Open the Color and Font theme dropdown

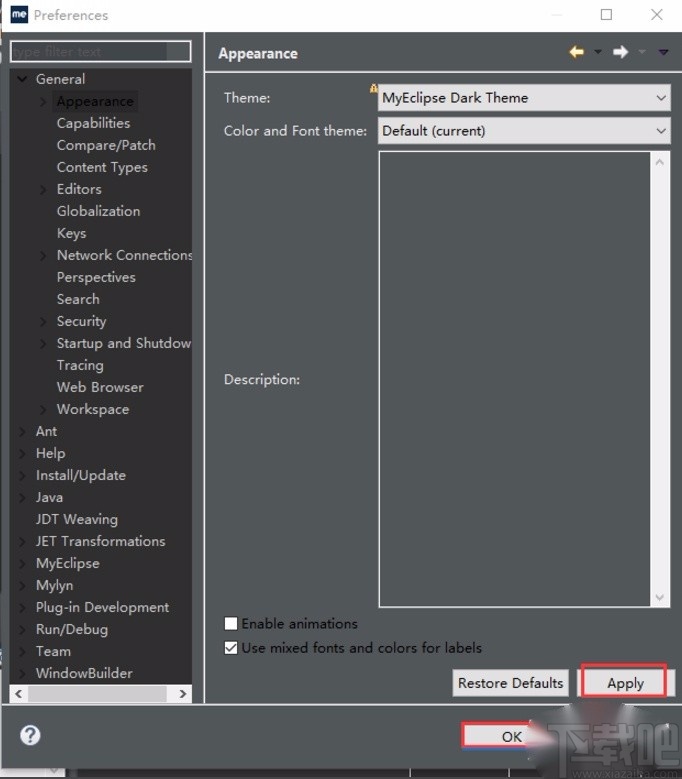[x=524, y=131]
